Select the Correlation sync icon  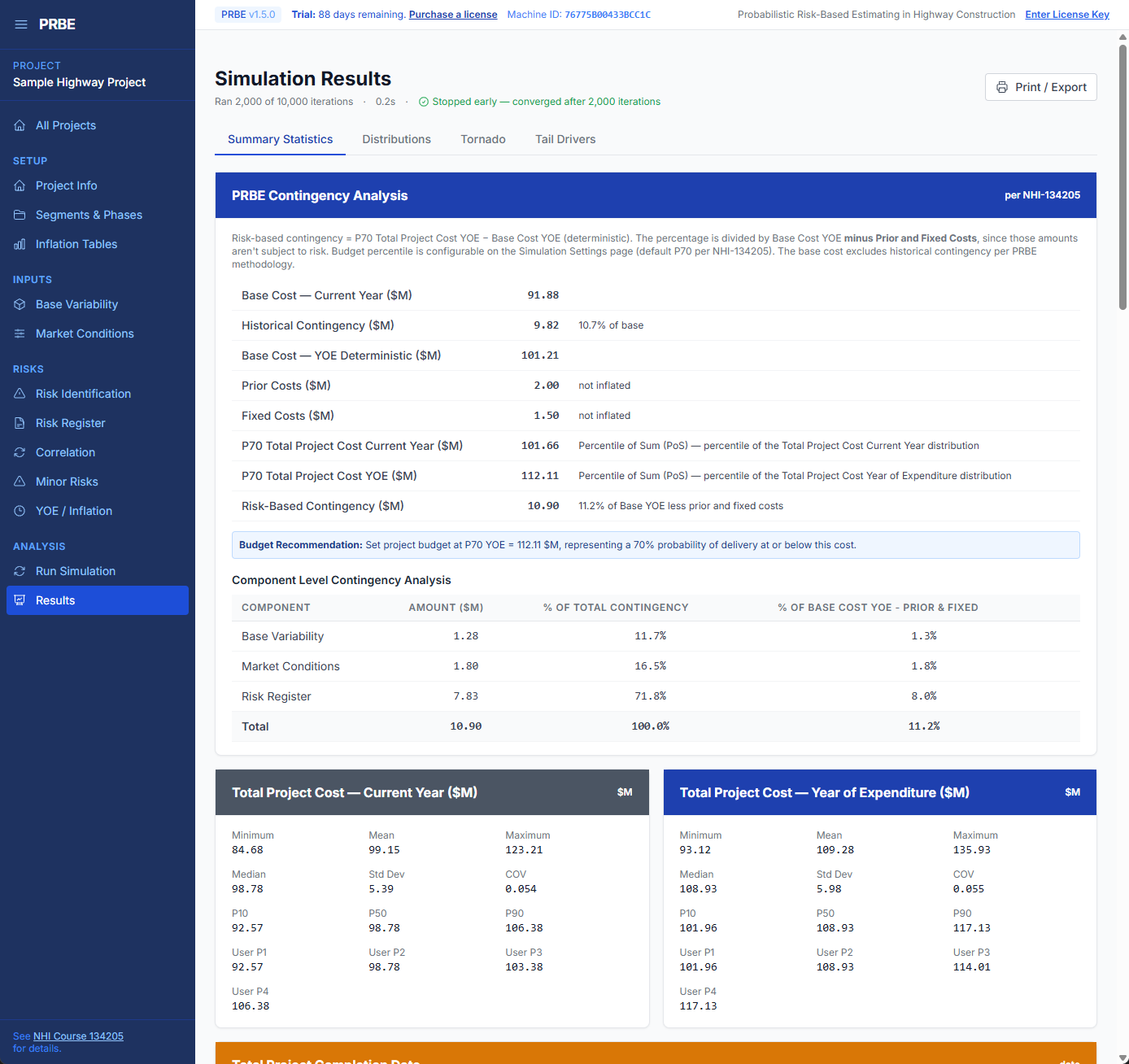20,452
